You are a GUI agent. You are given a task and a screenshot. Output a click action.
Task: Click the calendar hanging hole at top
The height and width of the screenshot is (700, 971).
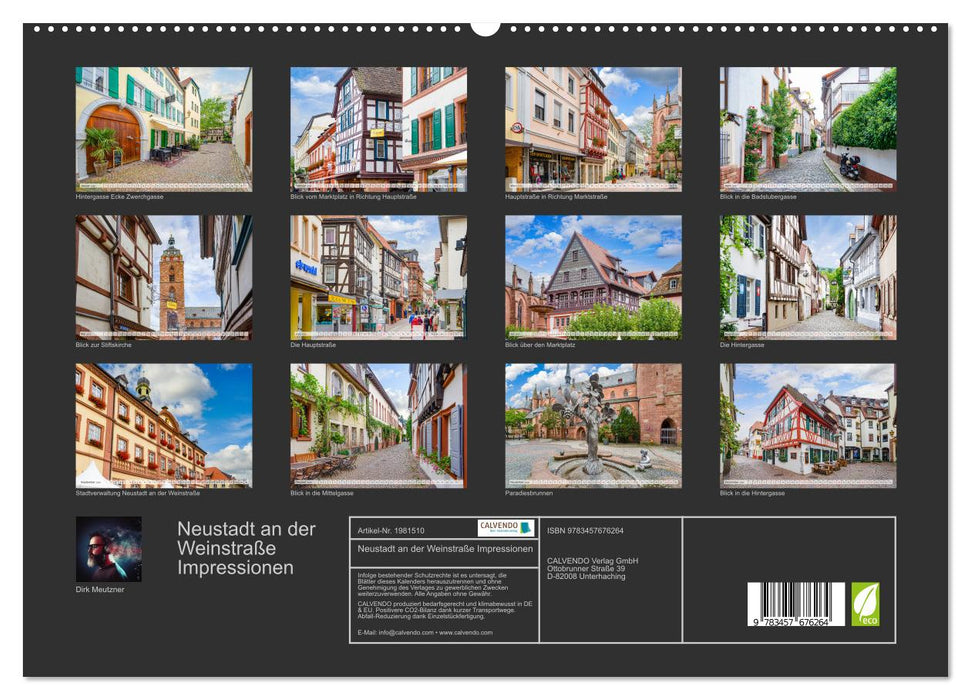pyautogui.click(x=485, y=27)
